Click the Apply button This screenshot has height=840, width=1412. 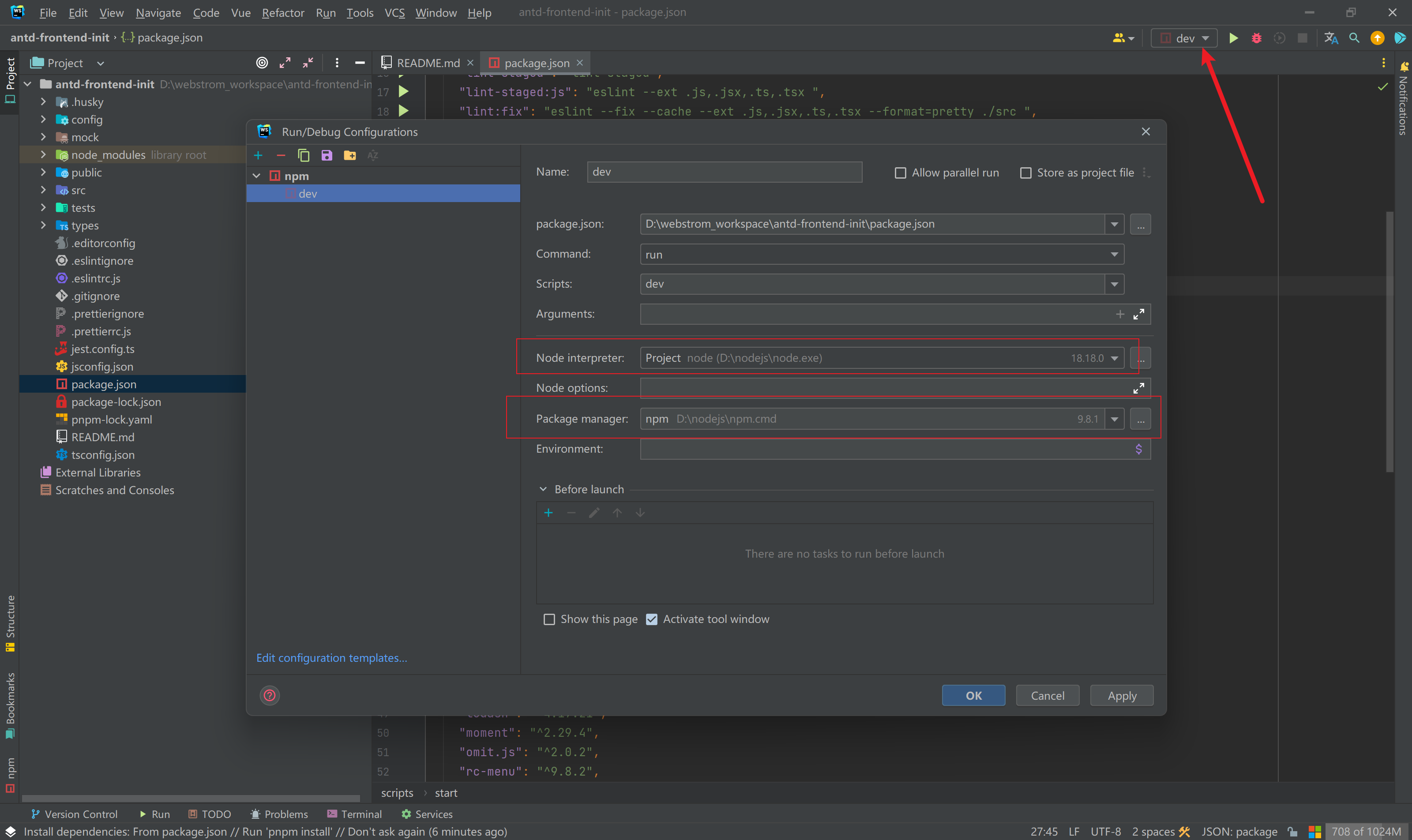[x=1122, y=696]
